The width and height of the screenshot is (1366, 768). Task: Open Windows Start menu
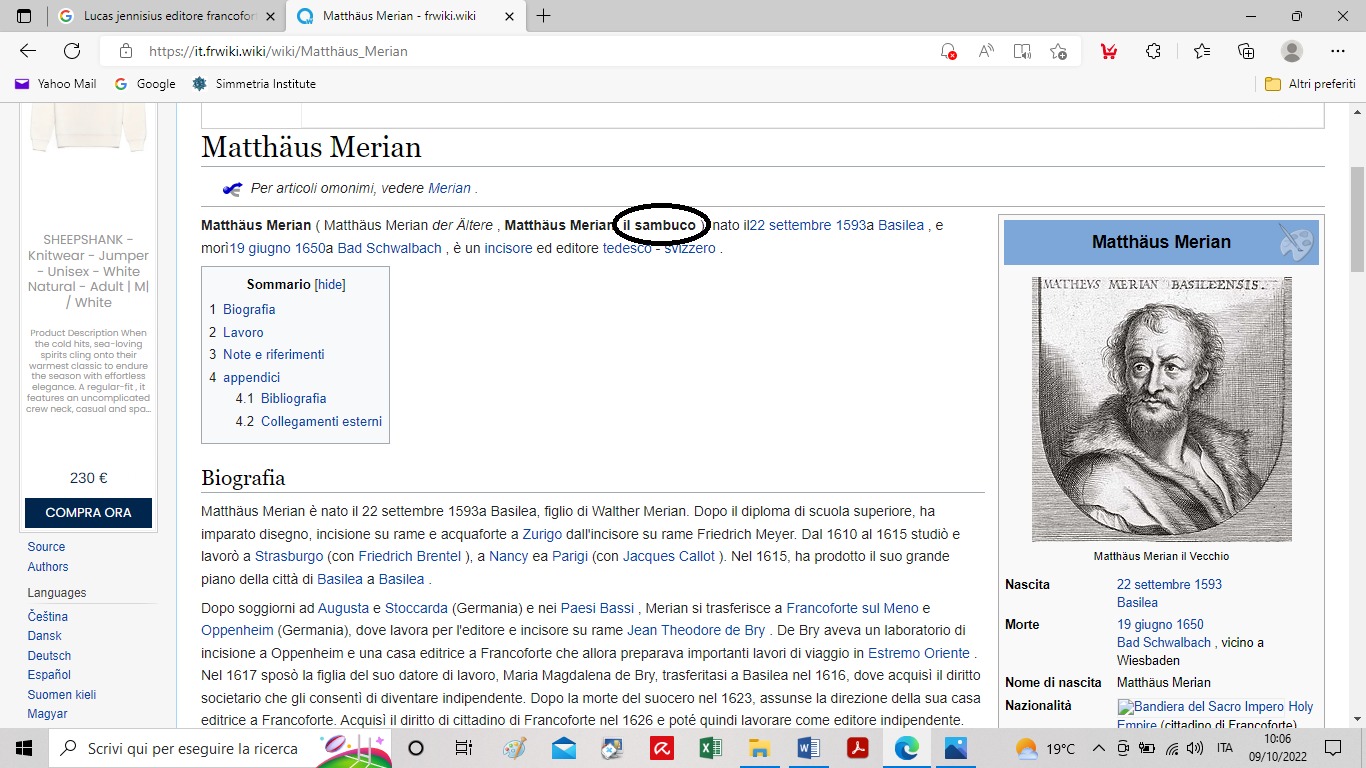click(x=24, y=748)
